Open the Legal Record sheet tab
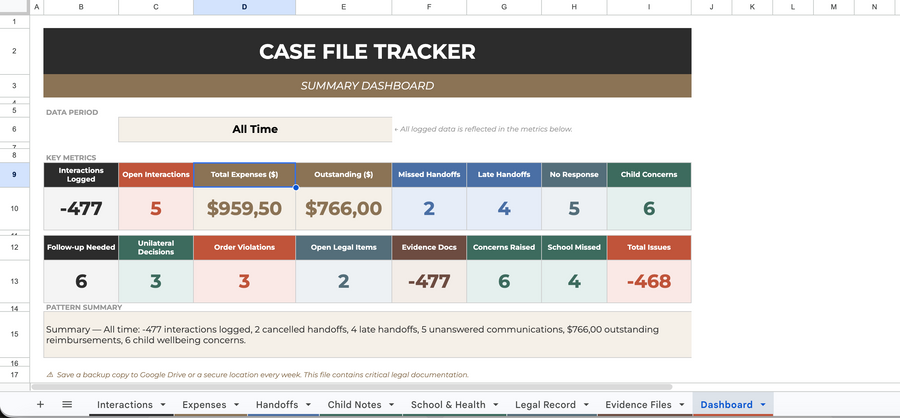This screenshot has width=900, height=418. [545, 404]
